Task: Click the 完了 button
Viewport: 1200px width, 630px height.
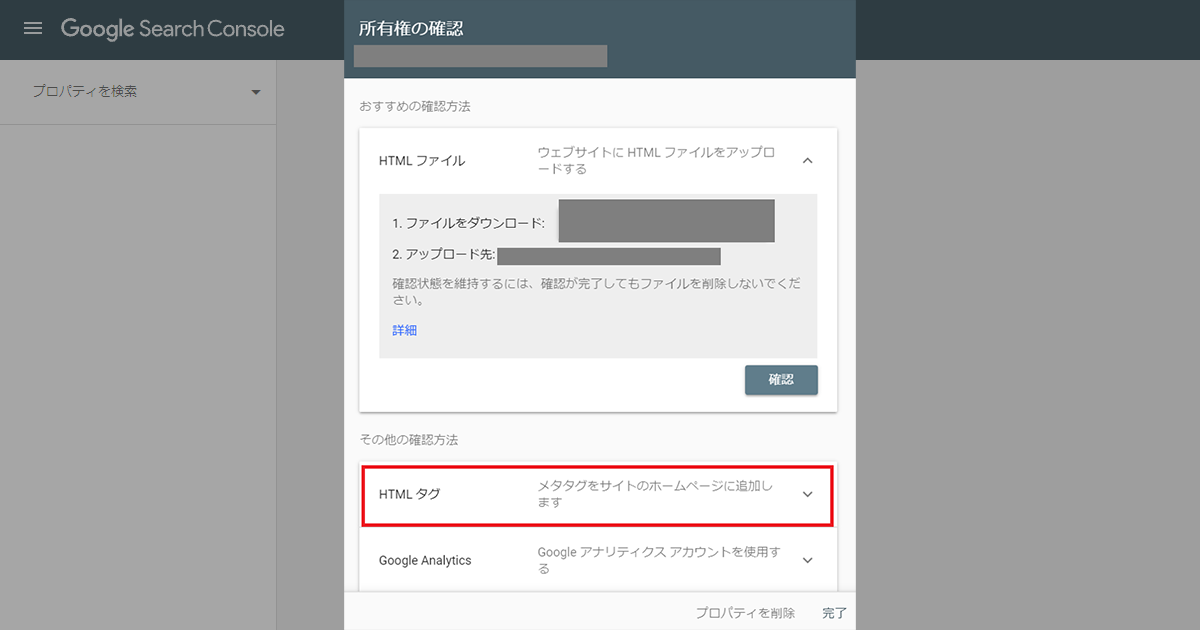Action: click(835, 613)
